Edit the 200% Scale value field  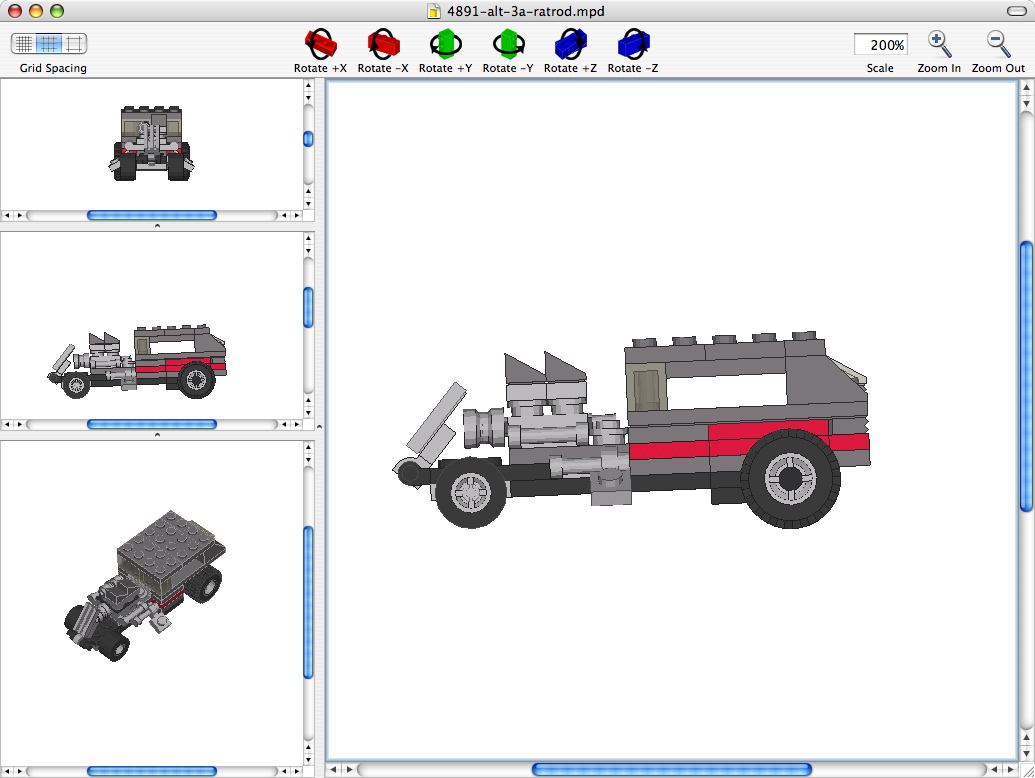879,44
